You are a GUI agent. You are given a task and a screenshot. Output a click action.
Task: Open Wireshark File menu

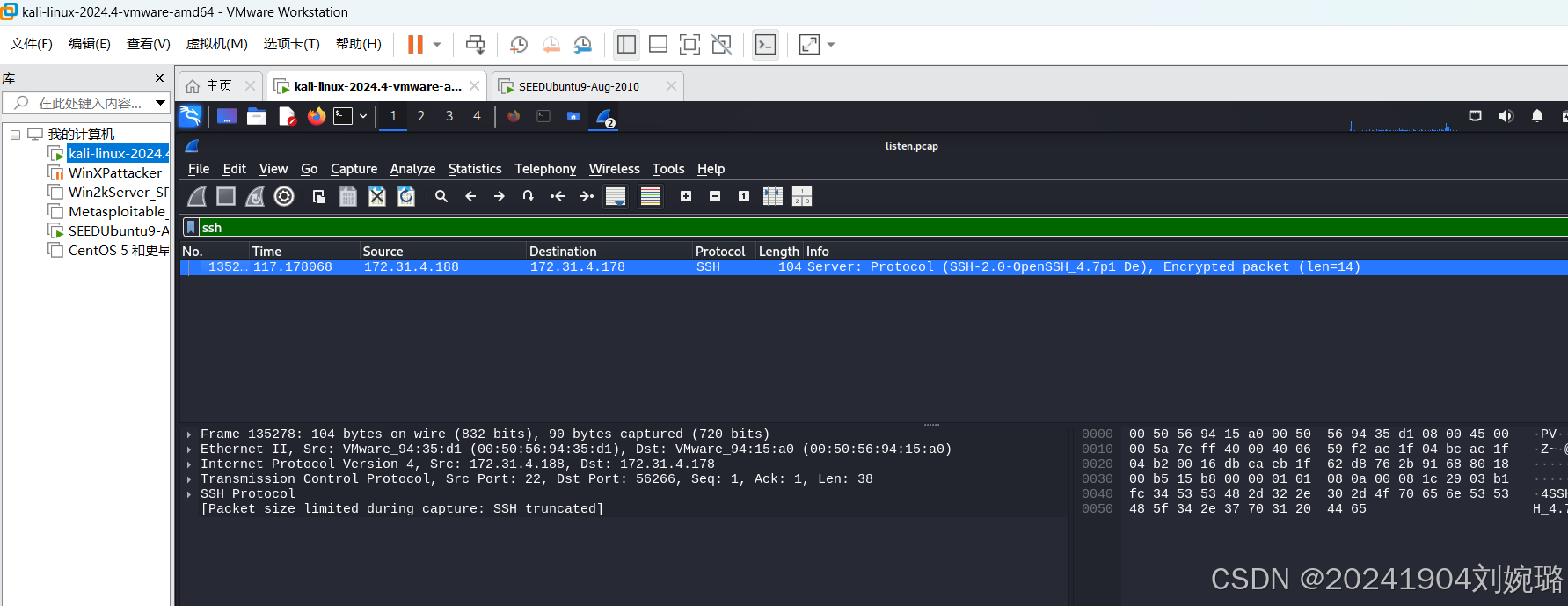pos(199,169)
